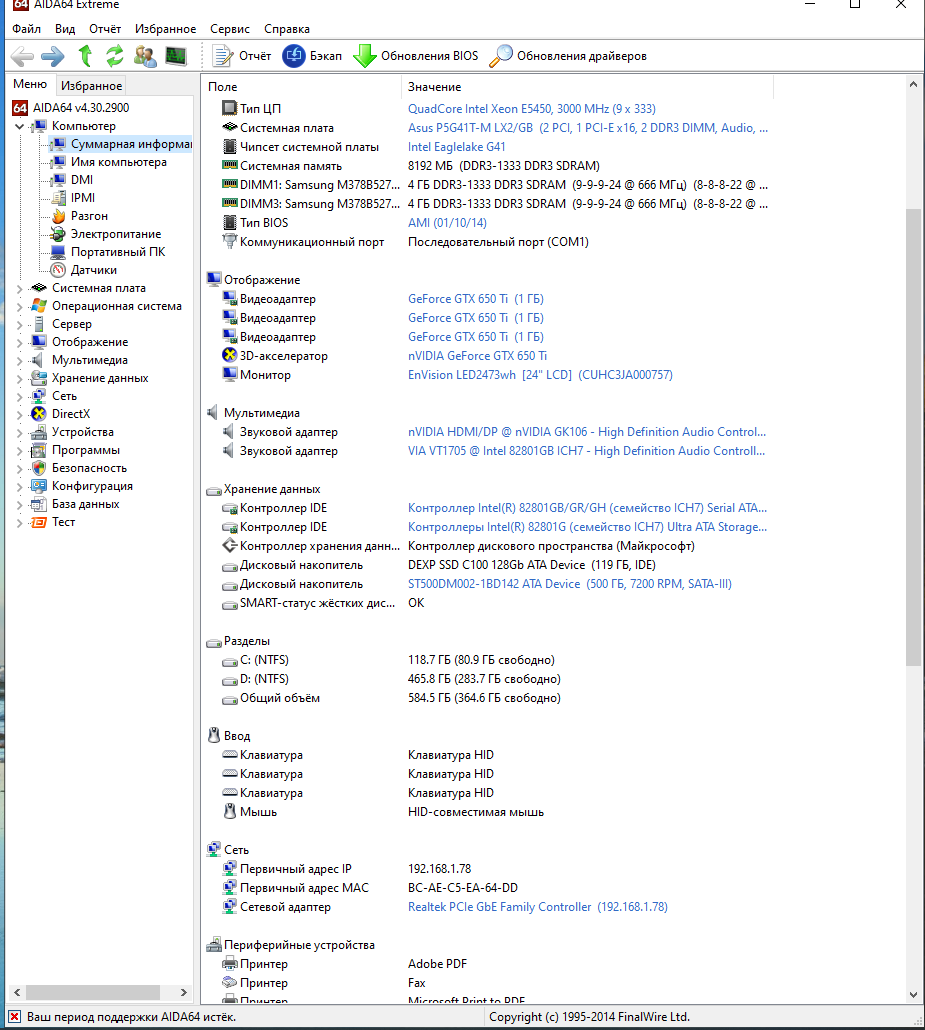The width and height of the screenshot is (925, 1030).
Task: Expand the DirectX tree node
Action: tap(20, 414)
